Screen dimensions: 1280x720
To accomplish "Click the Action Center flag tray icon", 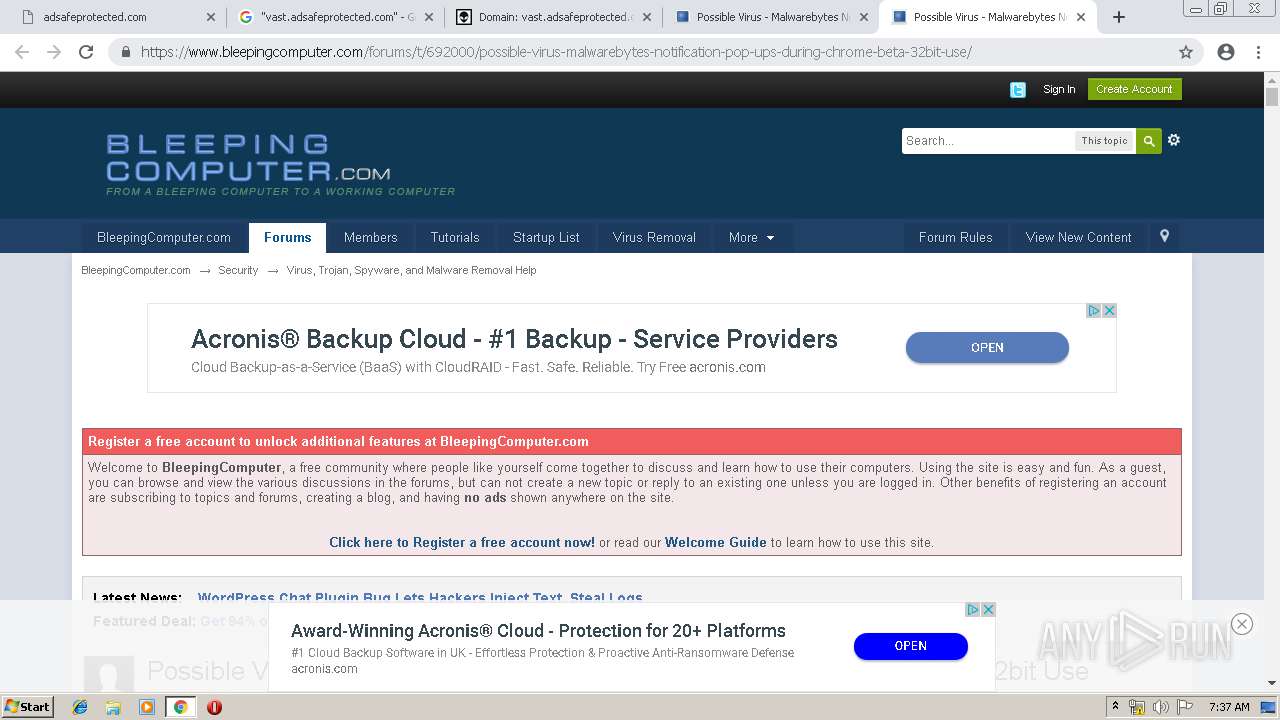I will tap(1182, 707).
